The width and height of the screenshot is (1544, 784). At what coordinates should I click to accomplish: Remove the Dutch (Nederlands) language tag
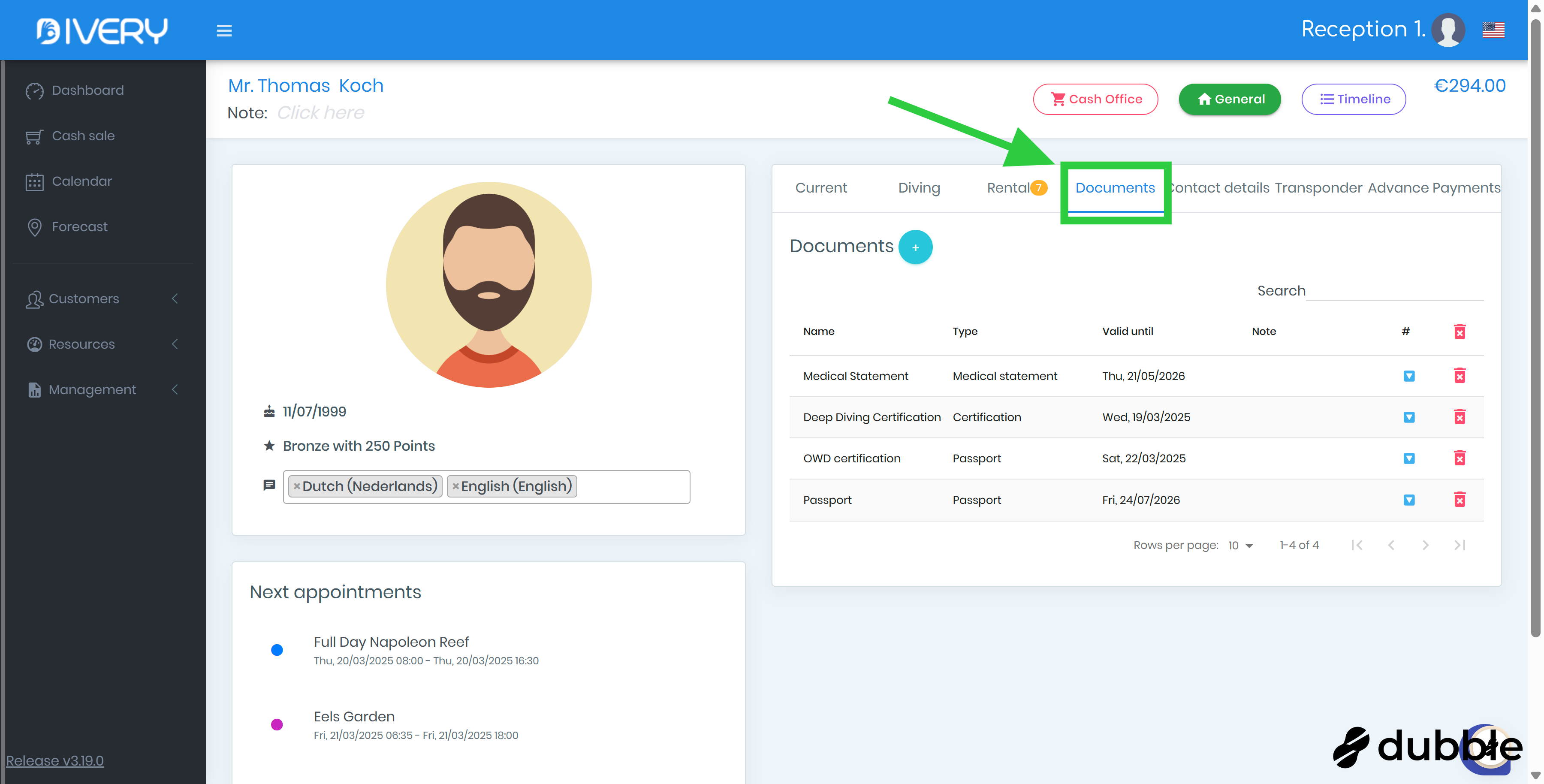click(x=297, y=486)
